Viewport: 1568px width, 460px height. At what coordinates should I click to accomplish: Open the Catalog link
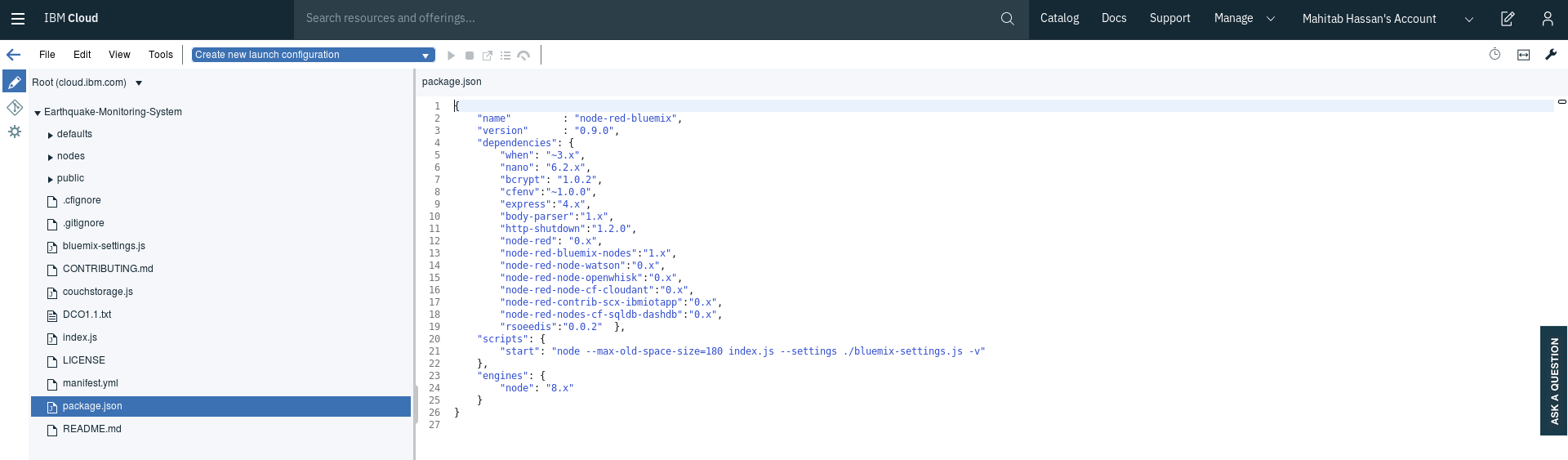1059,18
